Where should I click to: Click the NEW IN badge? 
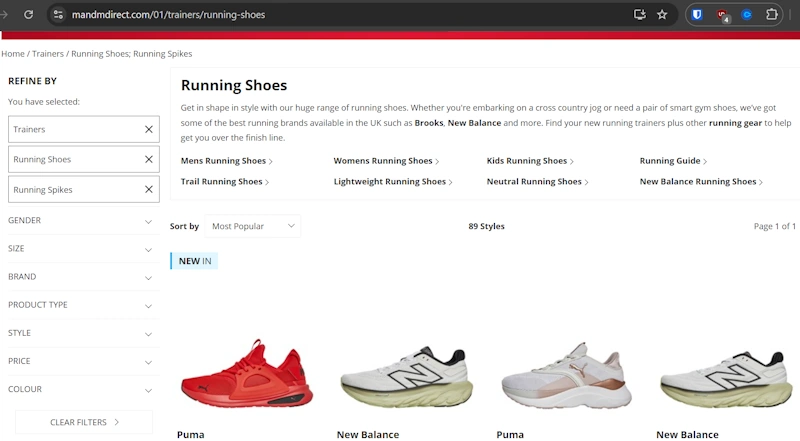(194, 261)
